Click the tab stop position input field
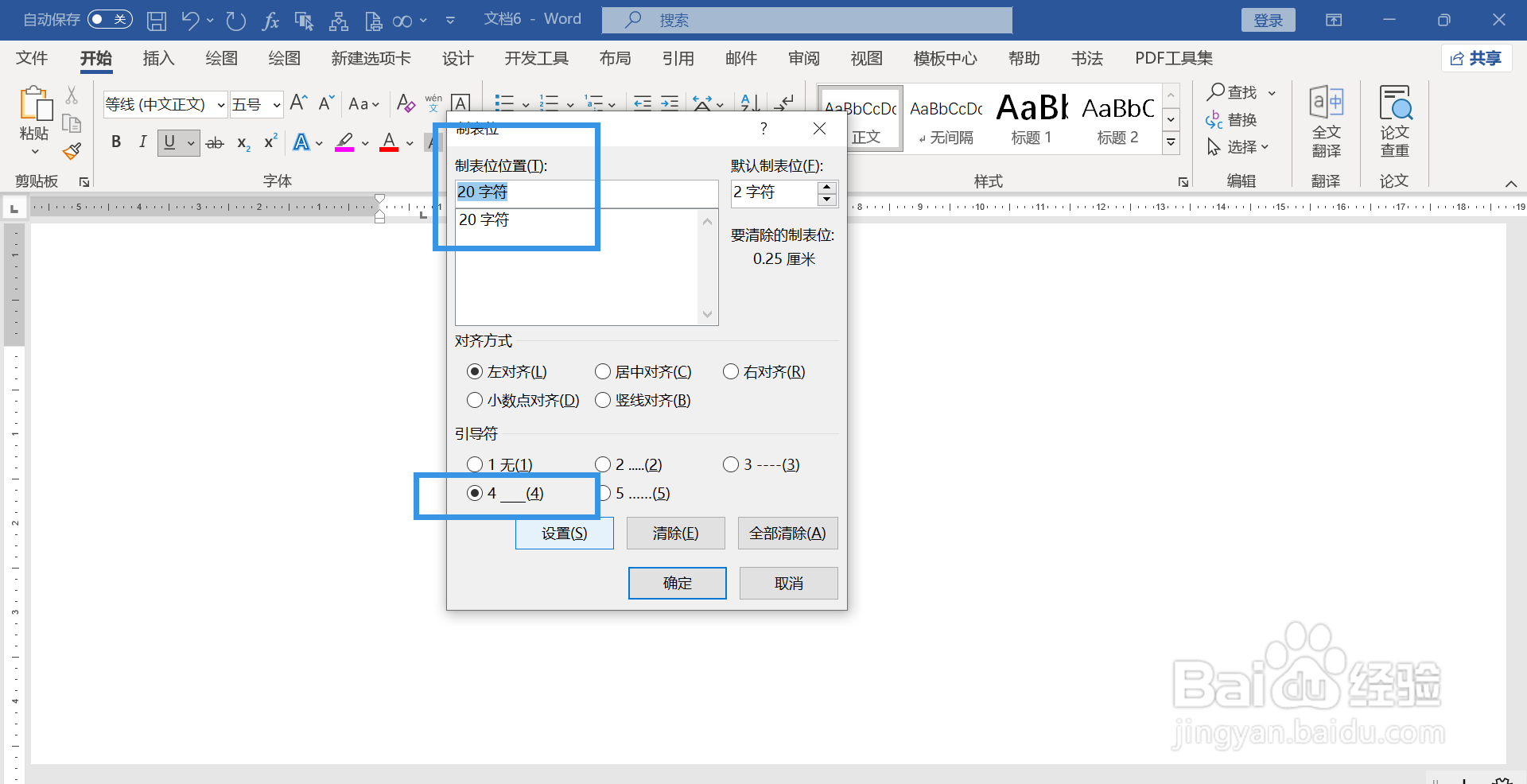1527x784 pixels. tap(586, 192)
